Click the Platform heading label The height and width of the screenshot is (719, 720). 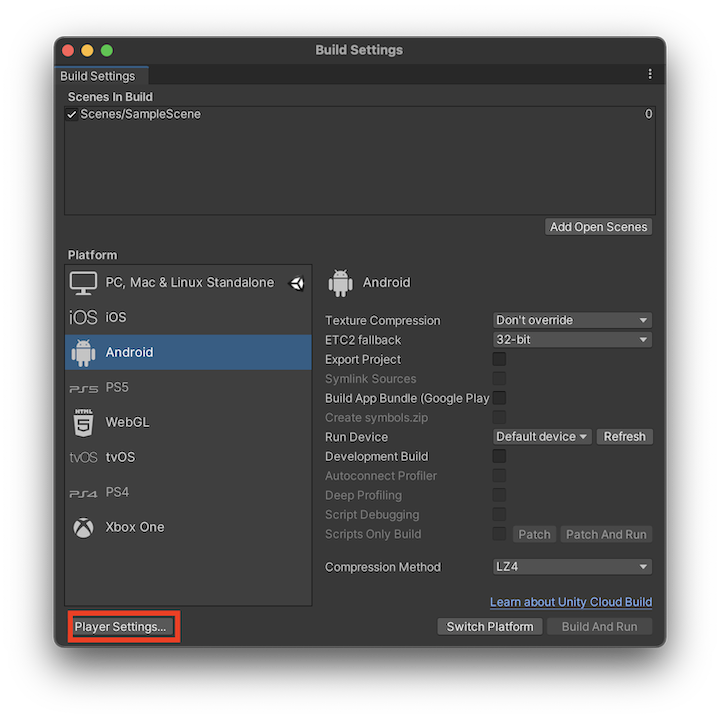click(92, 255)
